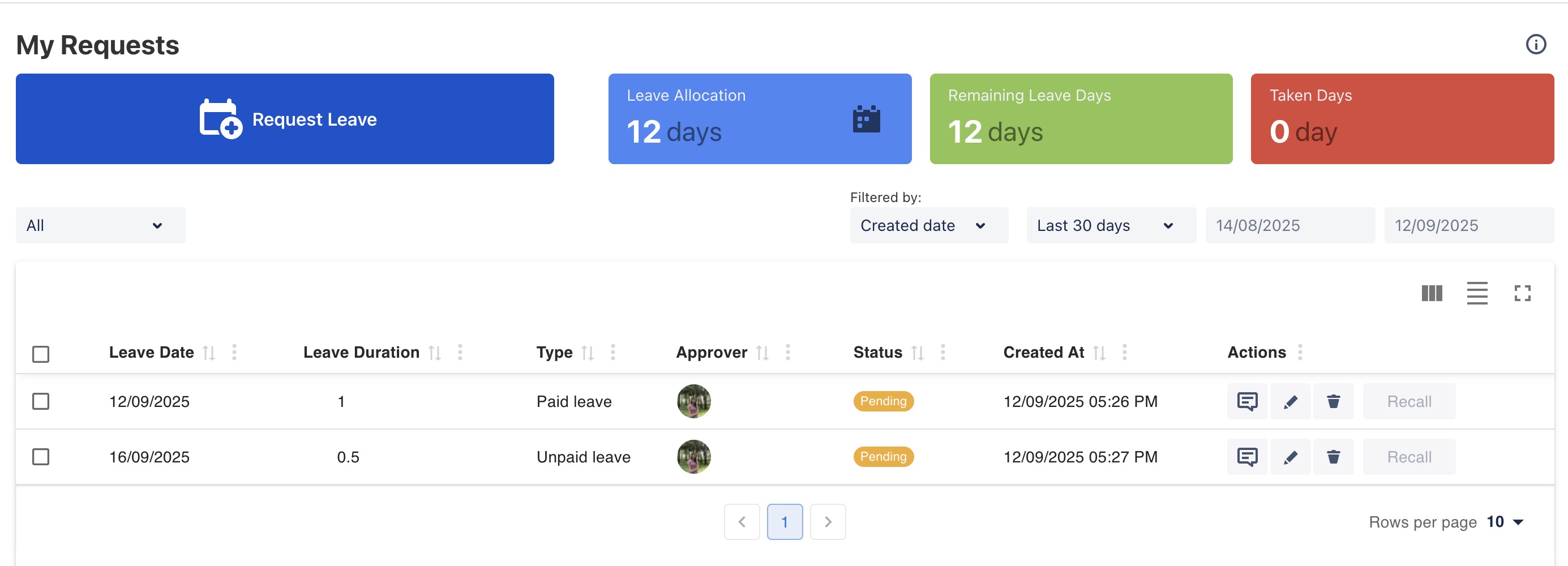The height and width of the screenshot is (566, 1568).
Task: Open comments for the Paid leave request
Action: coord(1246,401)
